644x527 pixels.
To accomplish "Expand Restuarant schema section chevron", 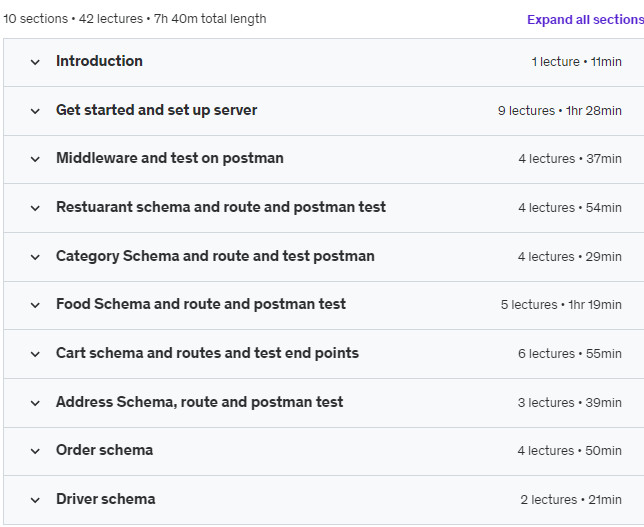I will (x=35, y=208).
